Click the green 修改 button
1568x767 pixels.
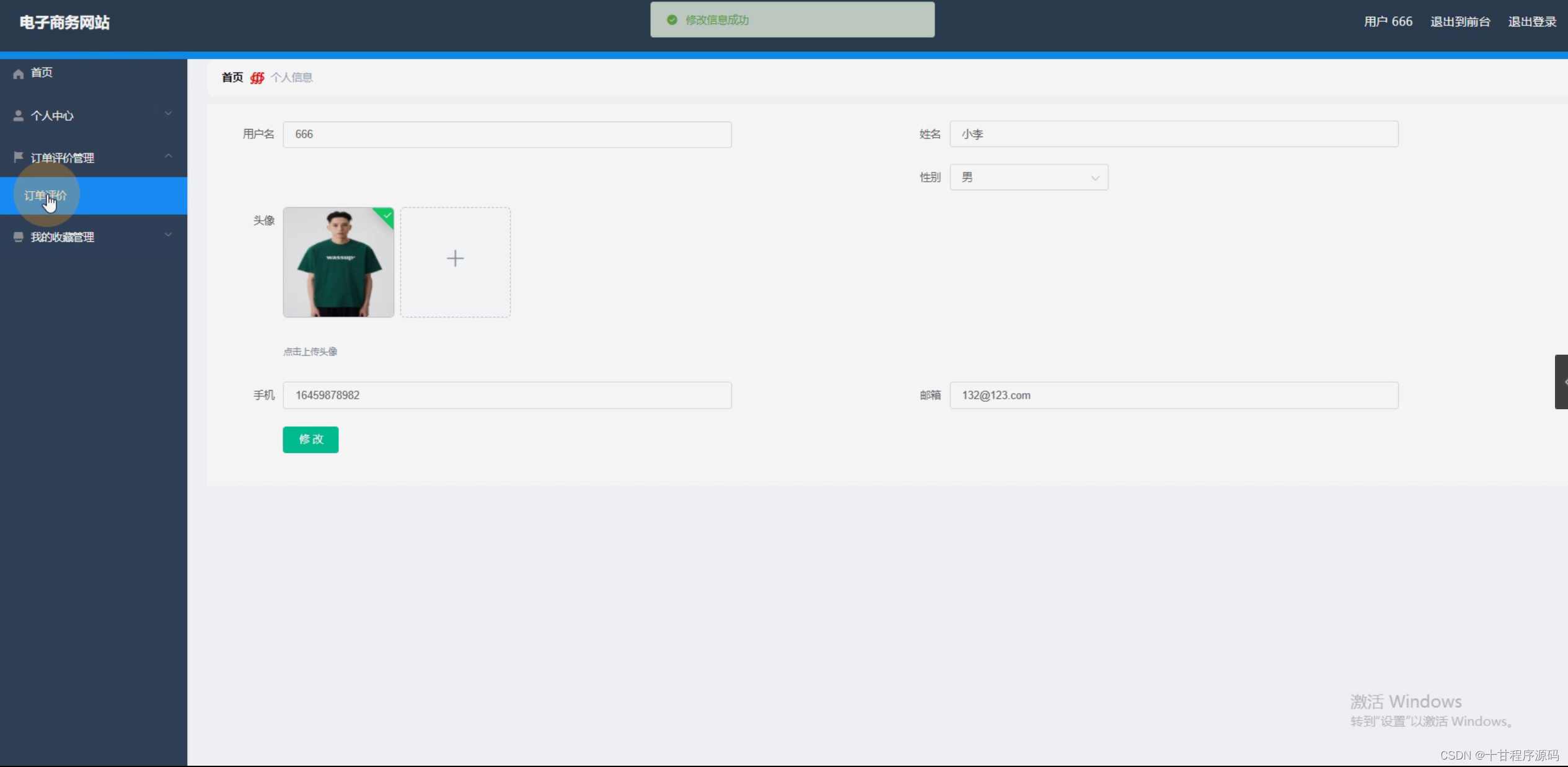pyautogui.click(x=311, y=440)
